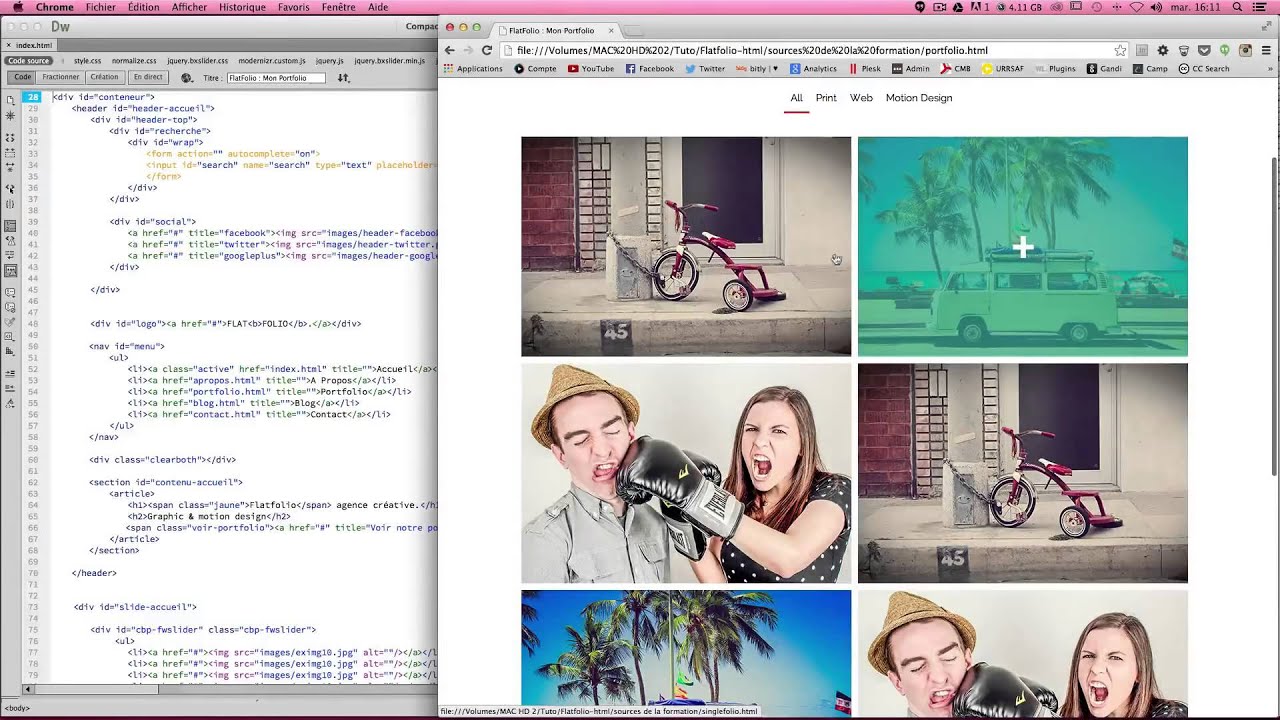Open the Plugins bookmark folder
This screenshot has width=1280, height=720.
click(x=1055, y=69)
